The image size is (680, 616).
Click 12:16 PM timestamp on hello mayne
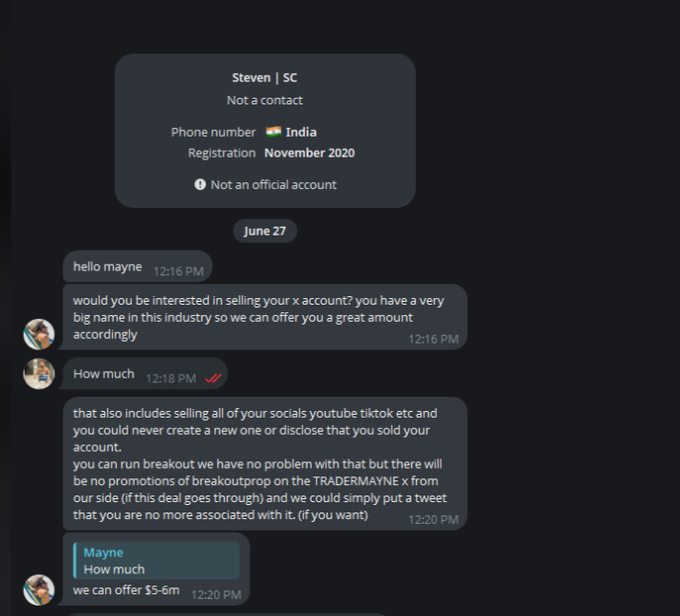point(179,271)
